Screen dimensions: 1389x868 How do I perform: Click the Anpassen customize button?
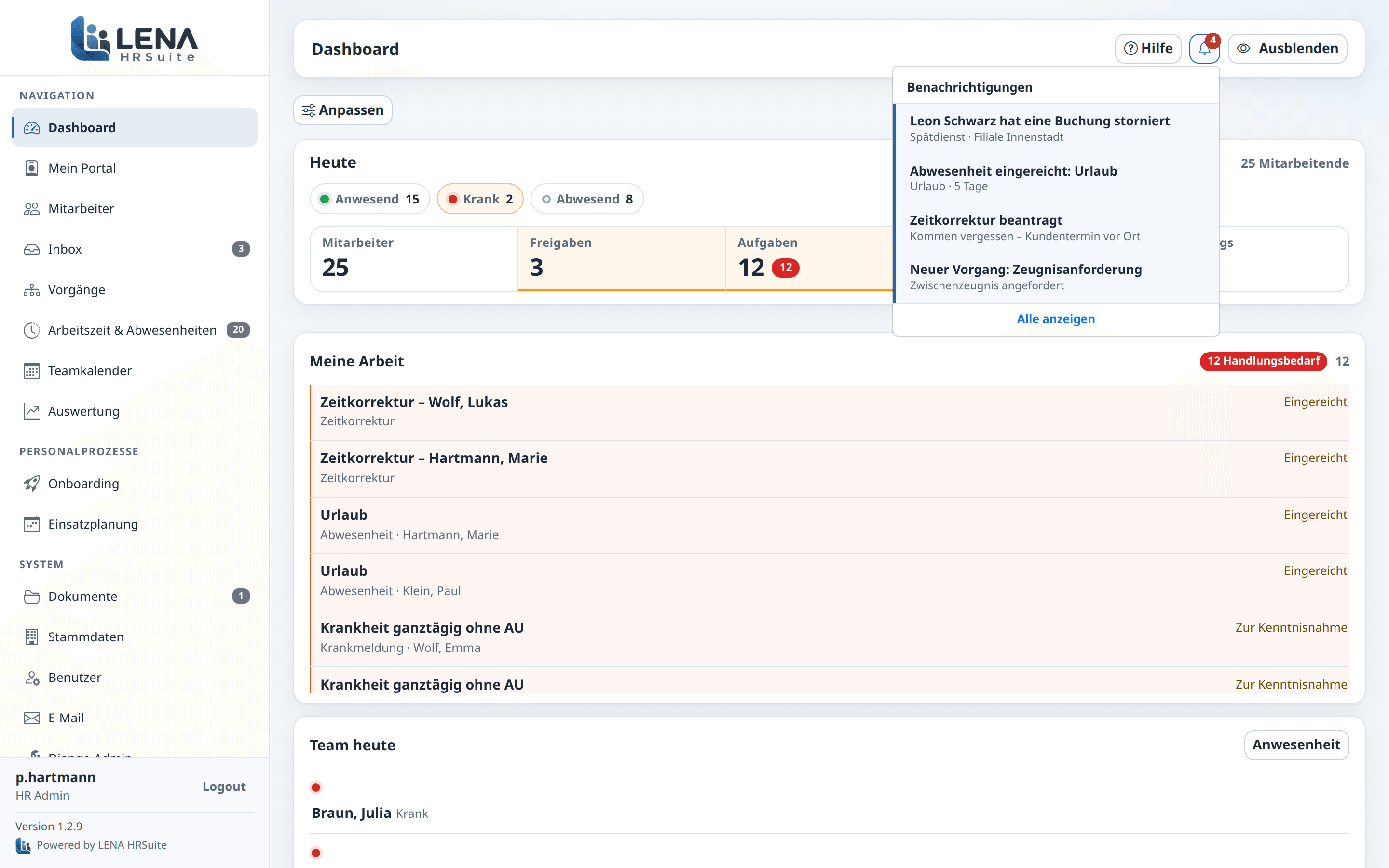342,110
